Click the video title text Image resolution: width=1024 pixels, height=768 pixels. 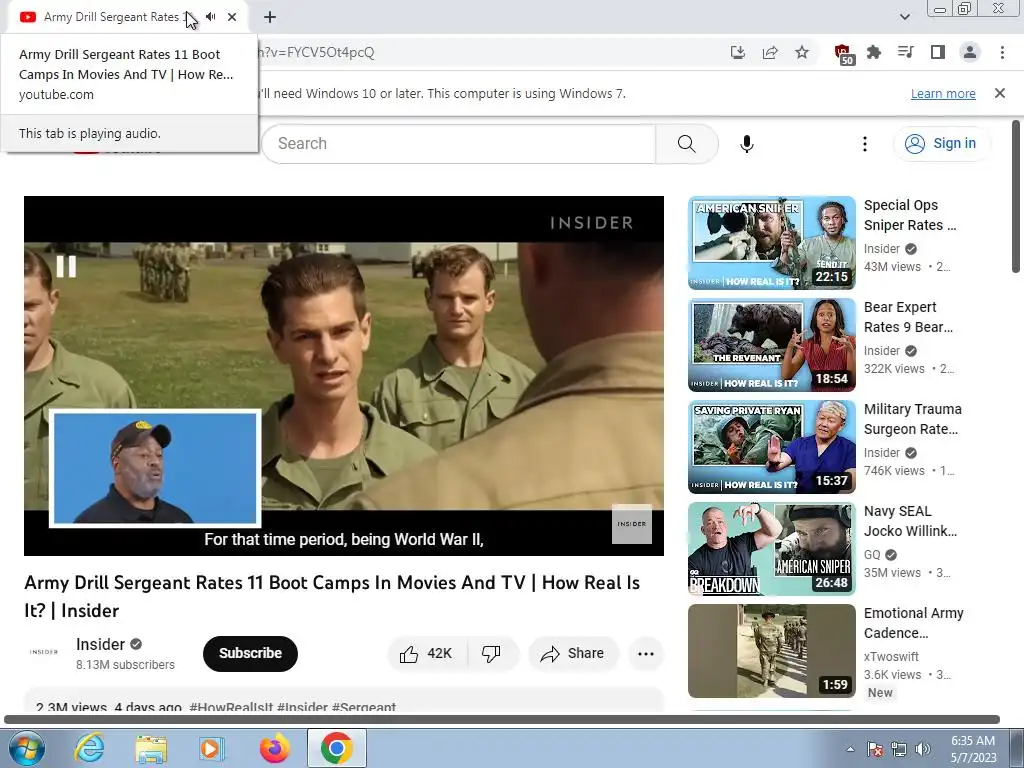coord(332,596)
